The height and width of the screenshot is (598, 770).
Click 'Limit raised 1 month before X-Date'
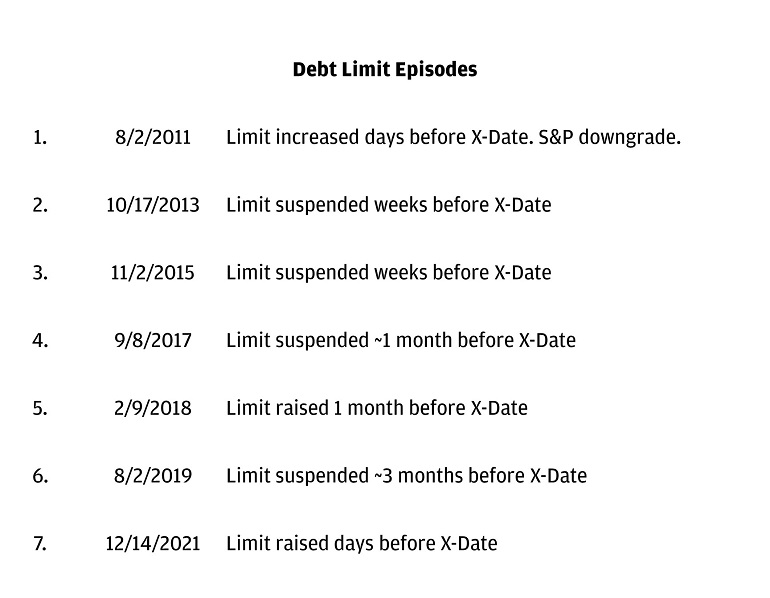[376, 408]
